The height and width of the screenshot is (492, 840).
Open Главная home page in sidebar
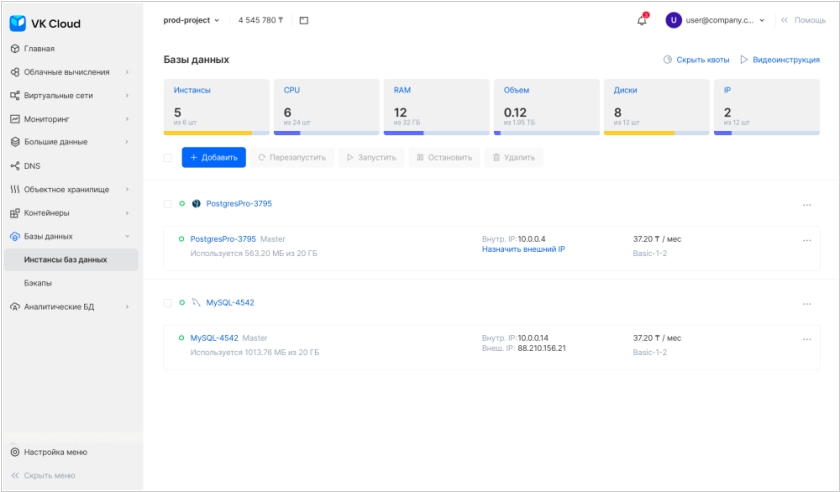[x=39, y=48]
